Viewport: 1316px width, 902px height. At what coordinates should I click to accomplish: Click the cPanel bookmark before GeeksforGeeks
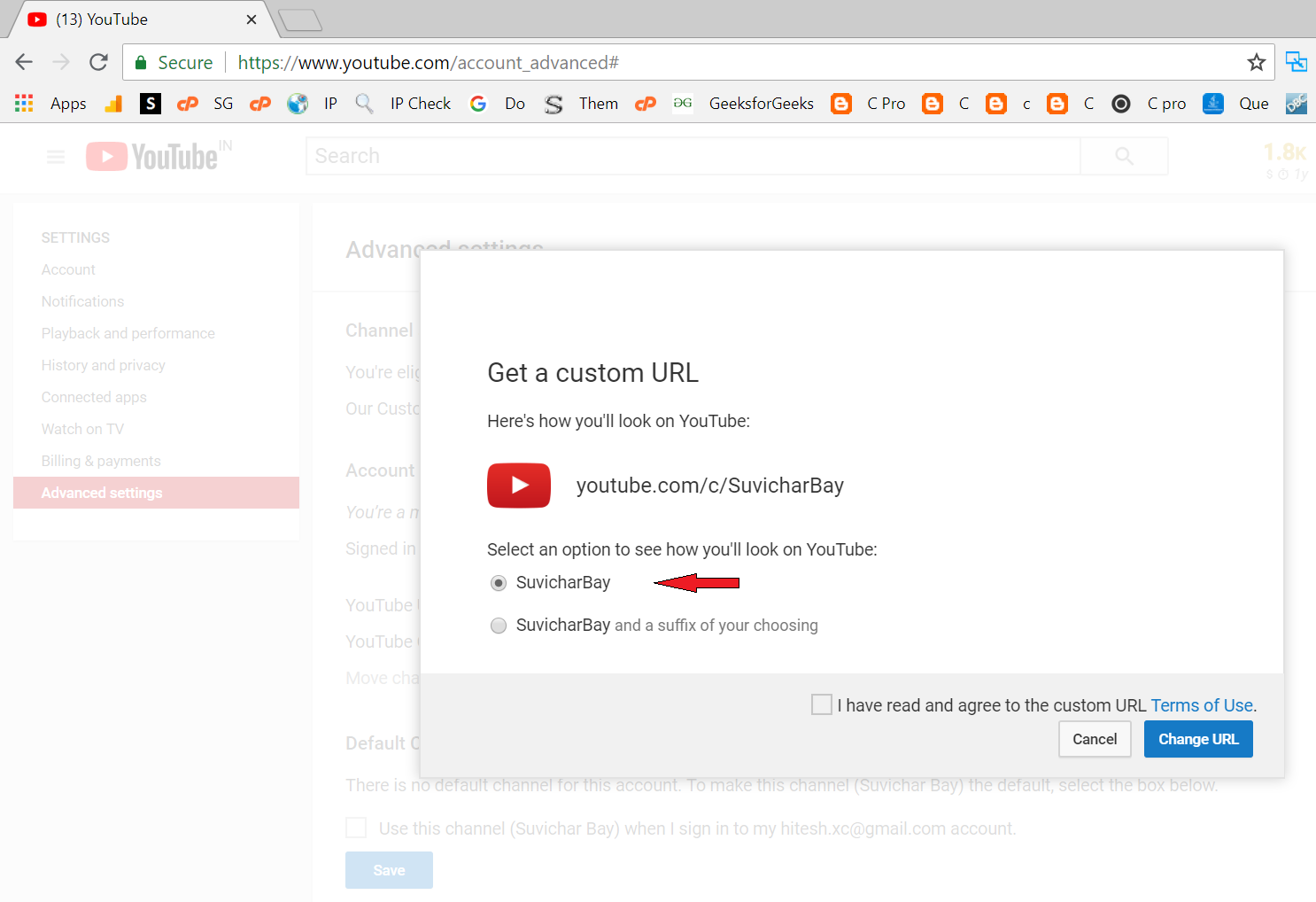point(646,104)
